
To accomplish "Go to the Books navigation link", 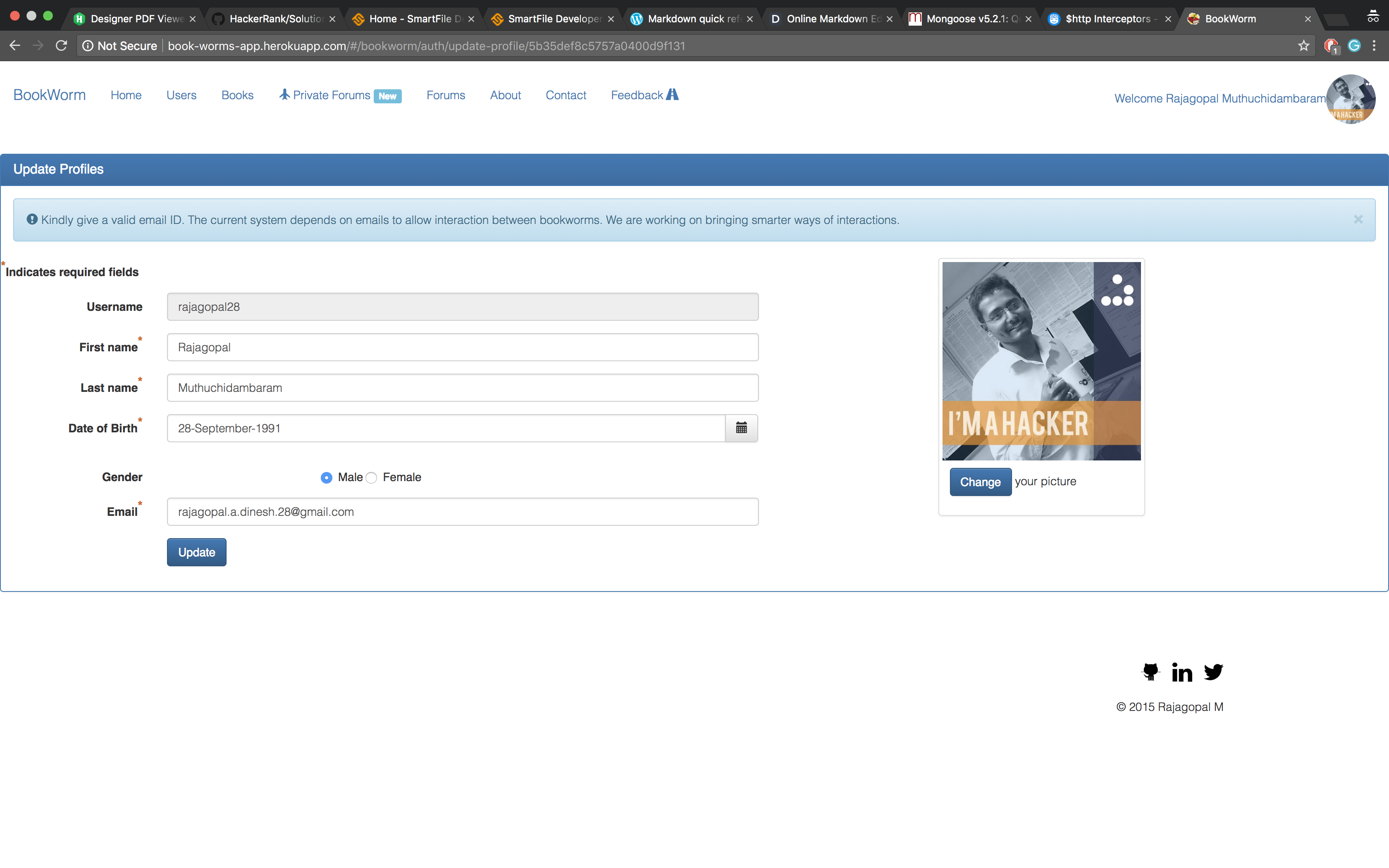I will 237,95.
